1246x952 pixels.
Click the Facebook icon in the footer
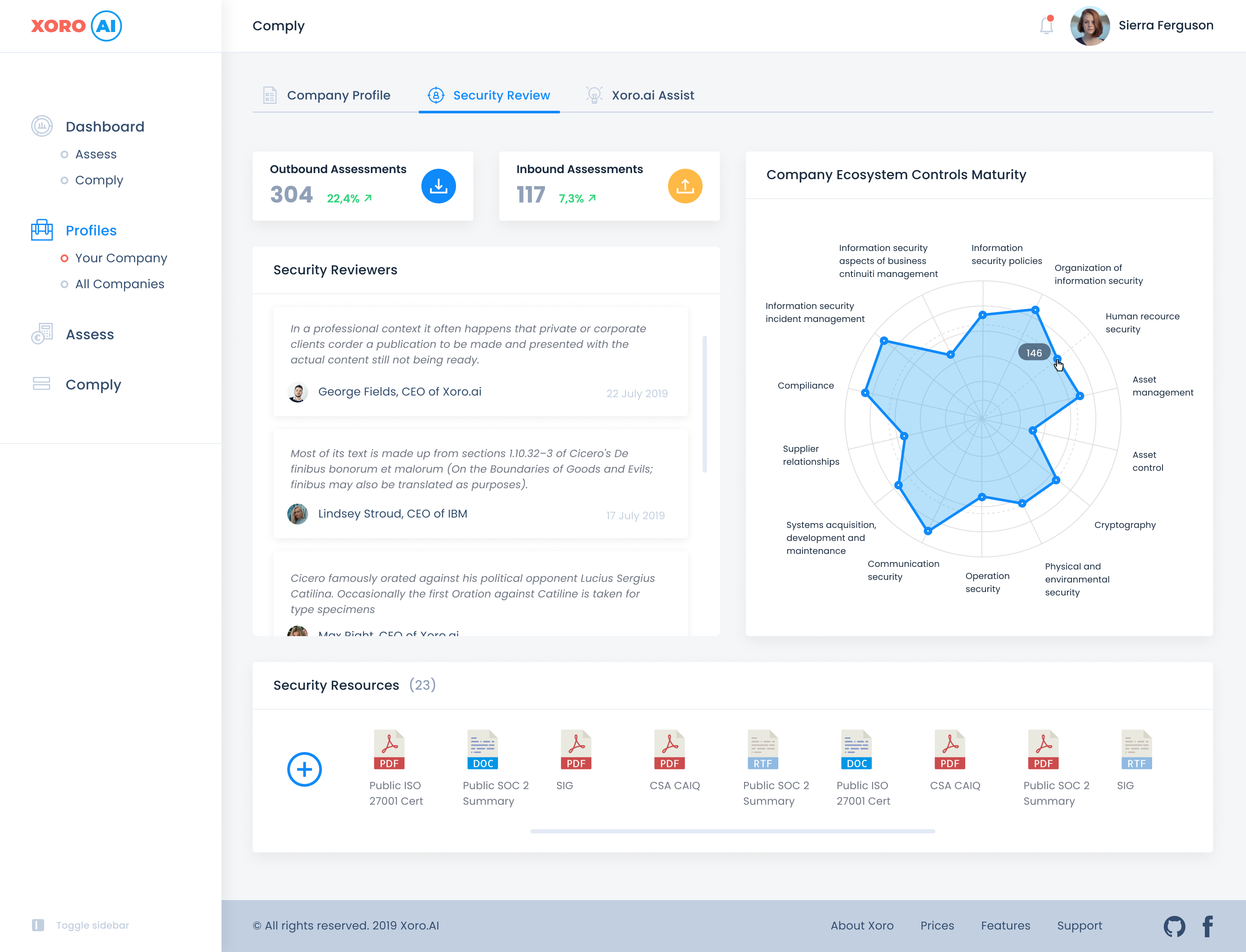pos(1208,925)
